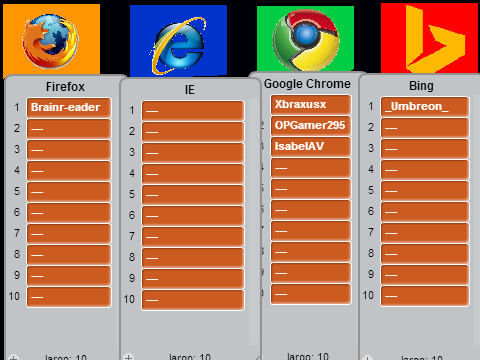Select the last entry in the Google Chrome list

pyautogui.click(x=311, y=294)
